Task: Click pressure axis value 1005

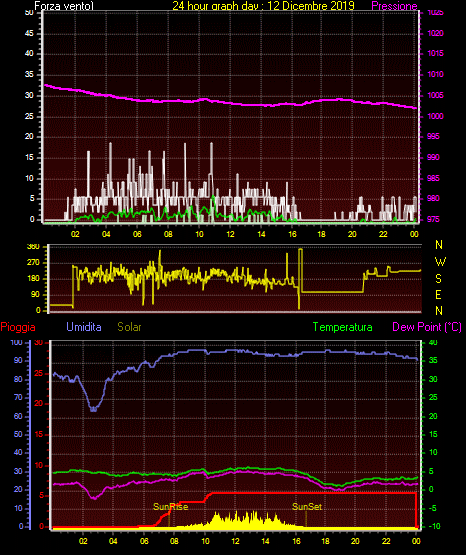Action: [x=435, y=95]
